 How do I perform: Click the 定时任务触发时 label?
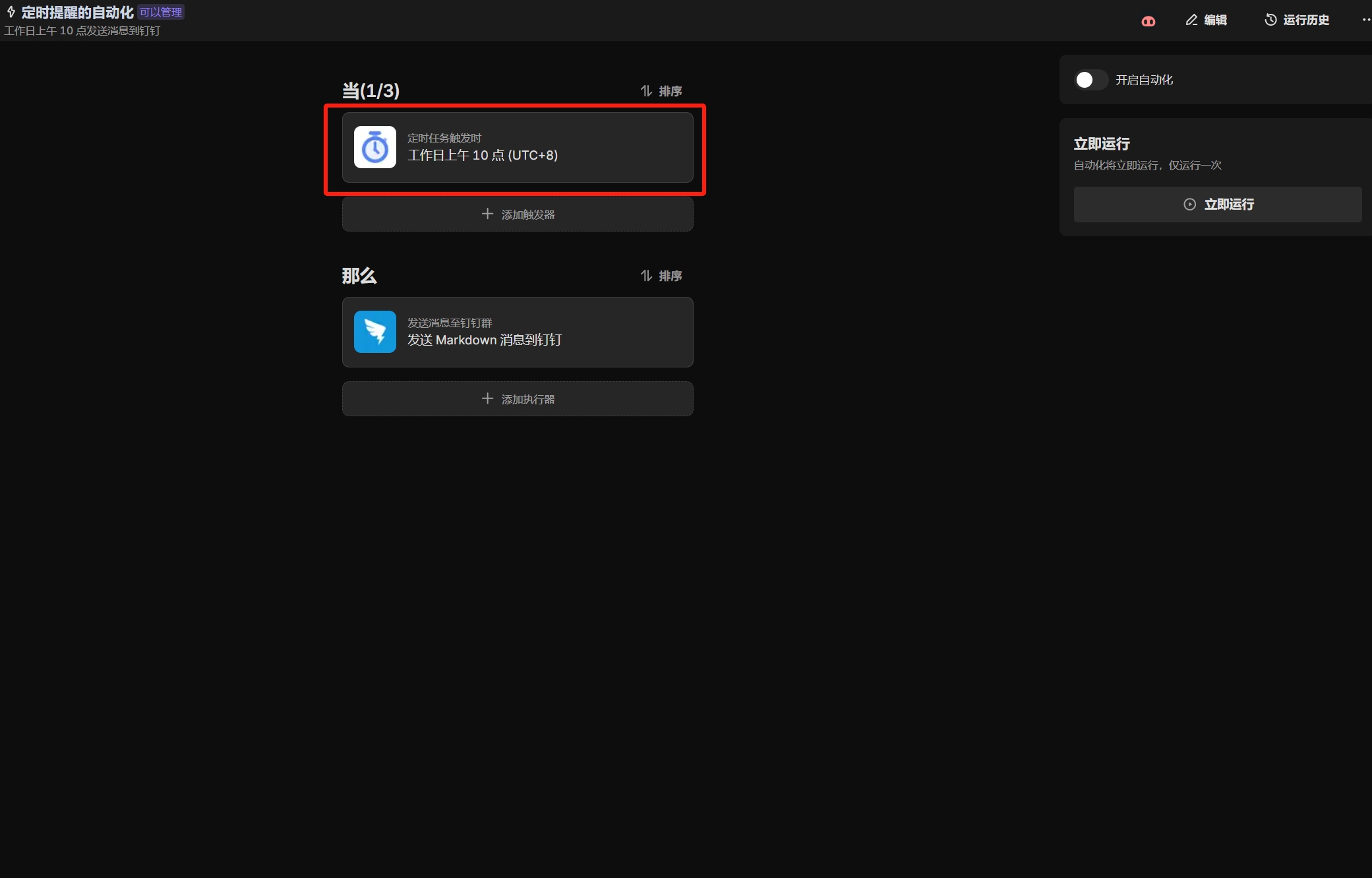coord(444,138)
